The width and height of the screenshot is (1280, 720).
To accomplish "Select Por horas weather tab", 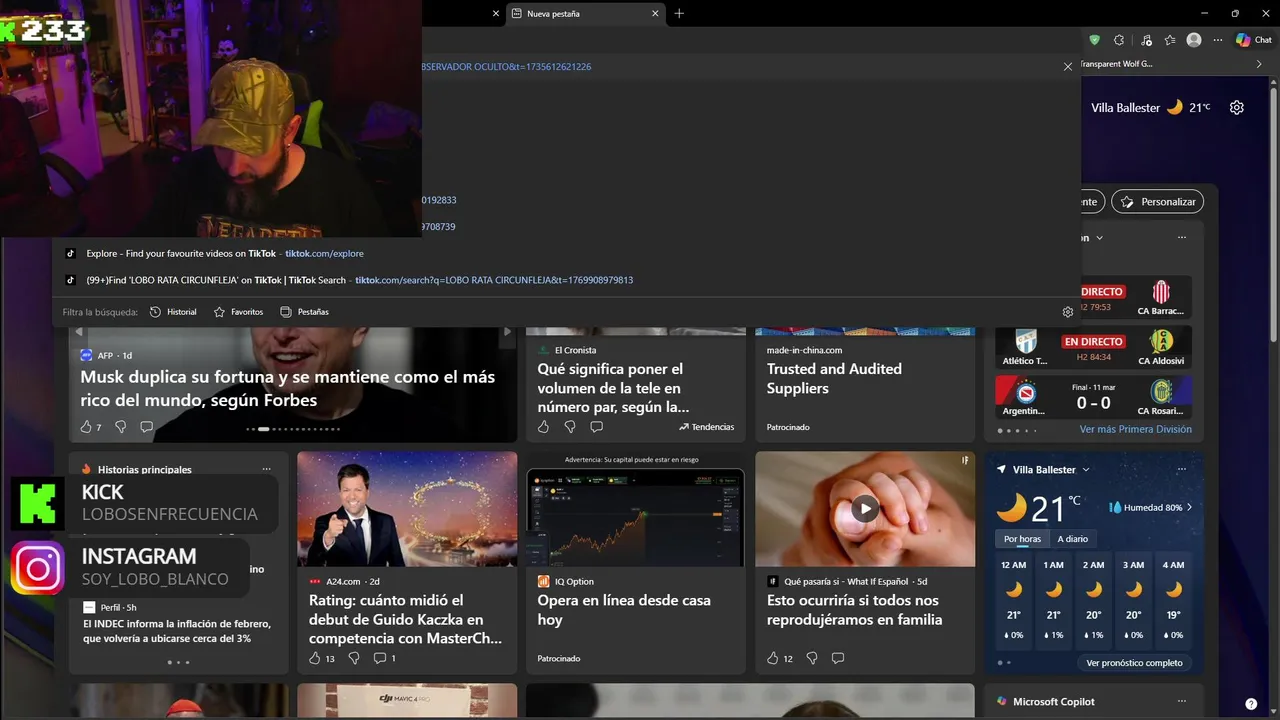I will click(x=1022, y=539).
